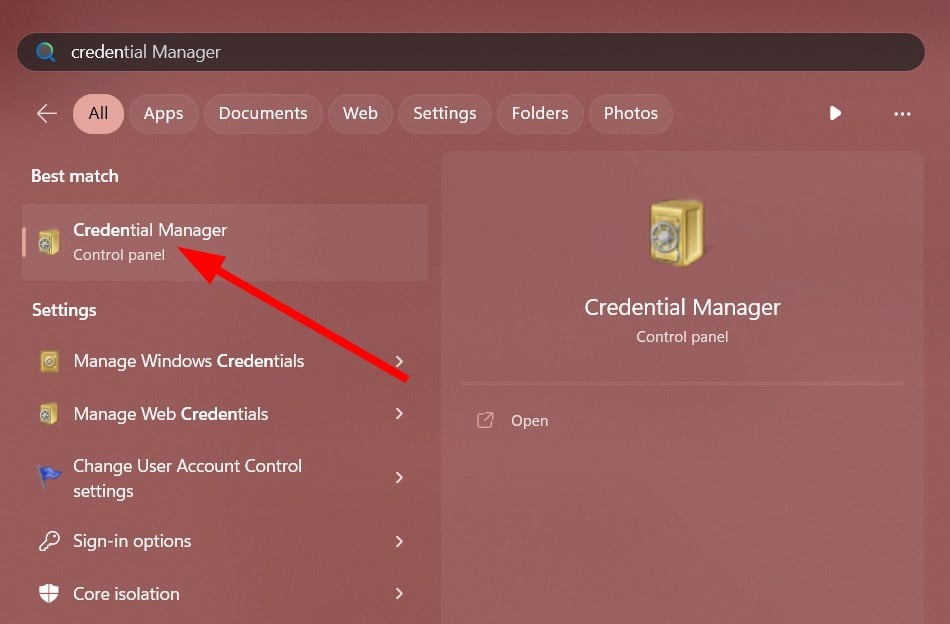
Task: Click Open in the preview pane
Action: 529,421
